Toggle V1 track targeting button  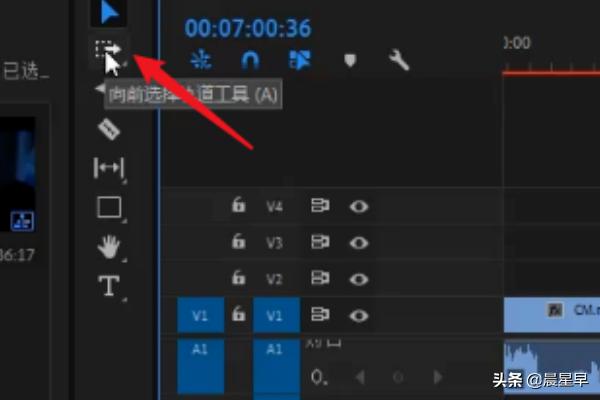pos(276,315)
